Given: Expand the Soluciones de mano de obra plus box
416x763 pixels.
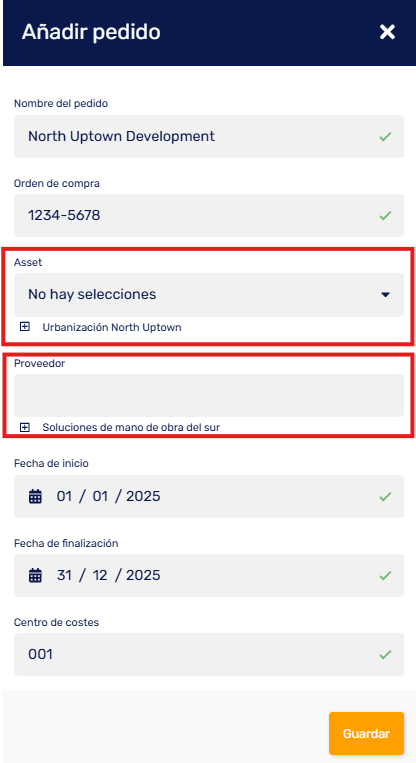Looking at the screenshot, I should point(24,427).
